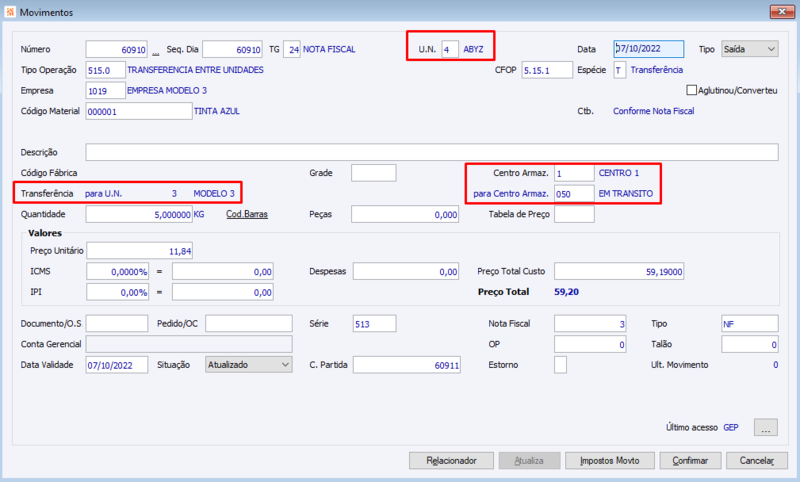
Task: Click the Nota Fiscal number field with 3
Action: (590, 323)
